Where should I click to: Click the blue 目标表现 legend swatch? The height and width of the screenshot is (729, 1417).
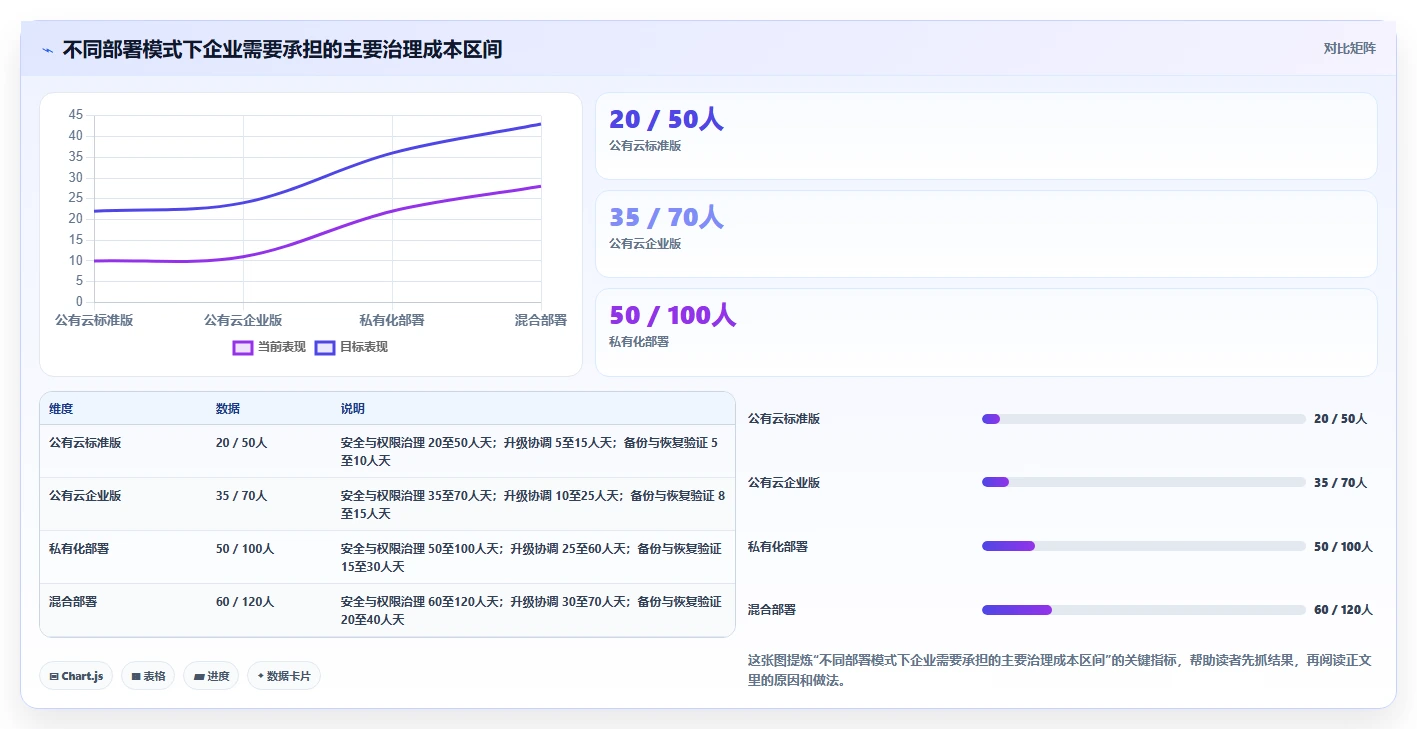click(x=324, y=347)
